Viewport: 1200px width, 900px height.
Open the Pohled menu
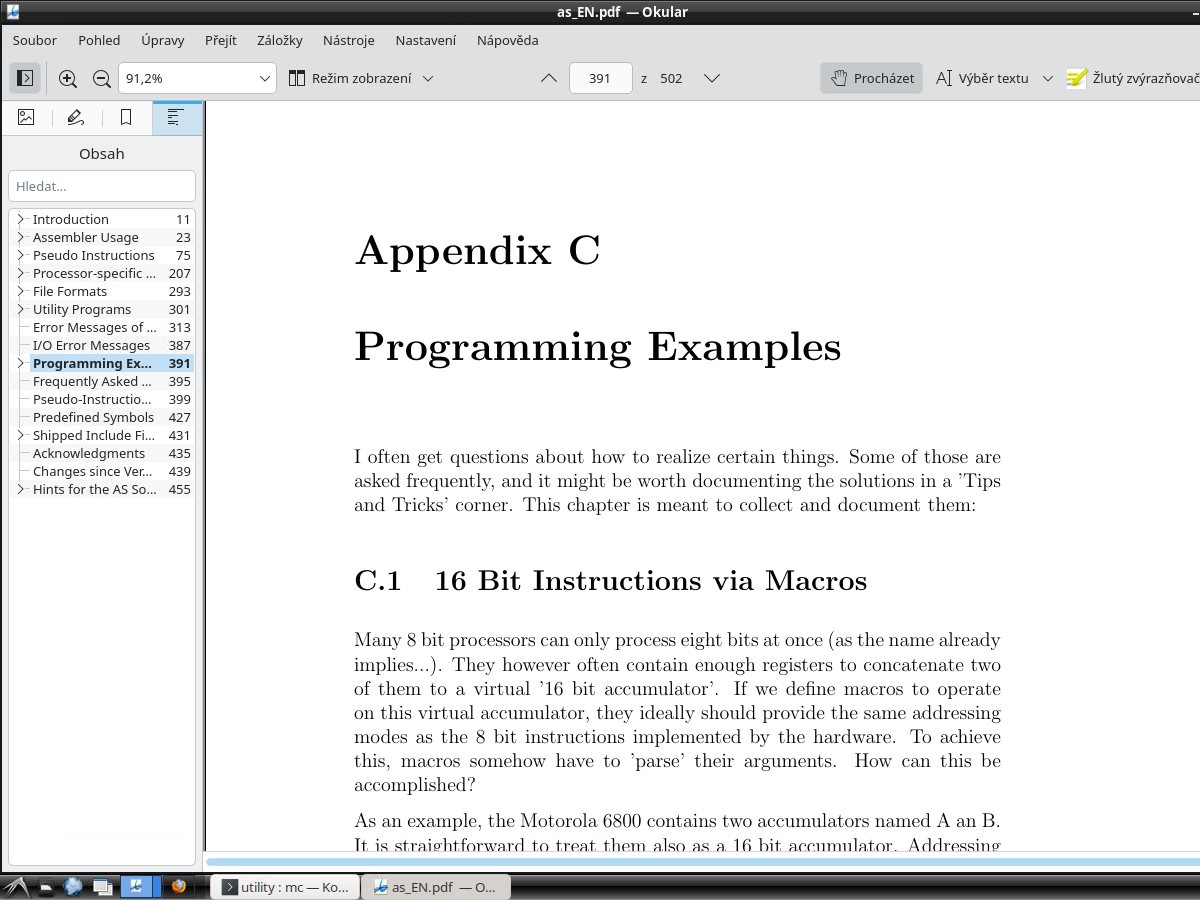coord(99,40)
